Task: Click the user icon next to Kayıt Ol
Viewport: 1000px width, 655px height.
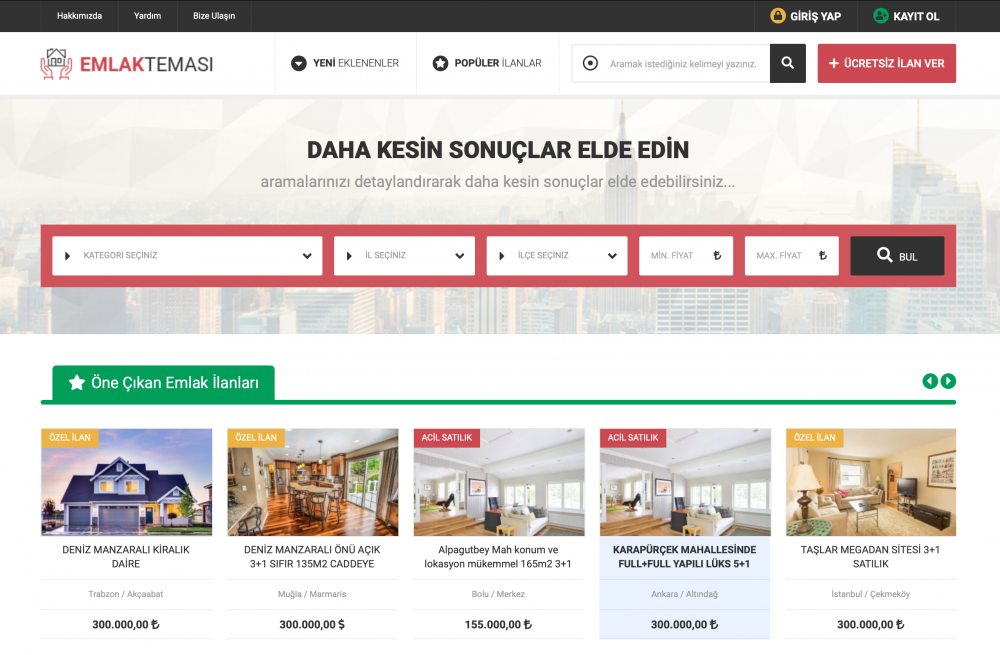Action: [881, 16]
